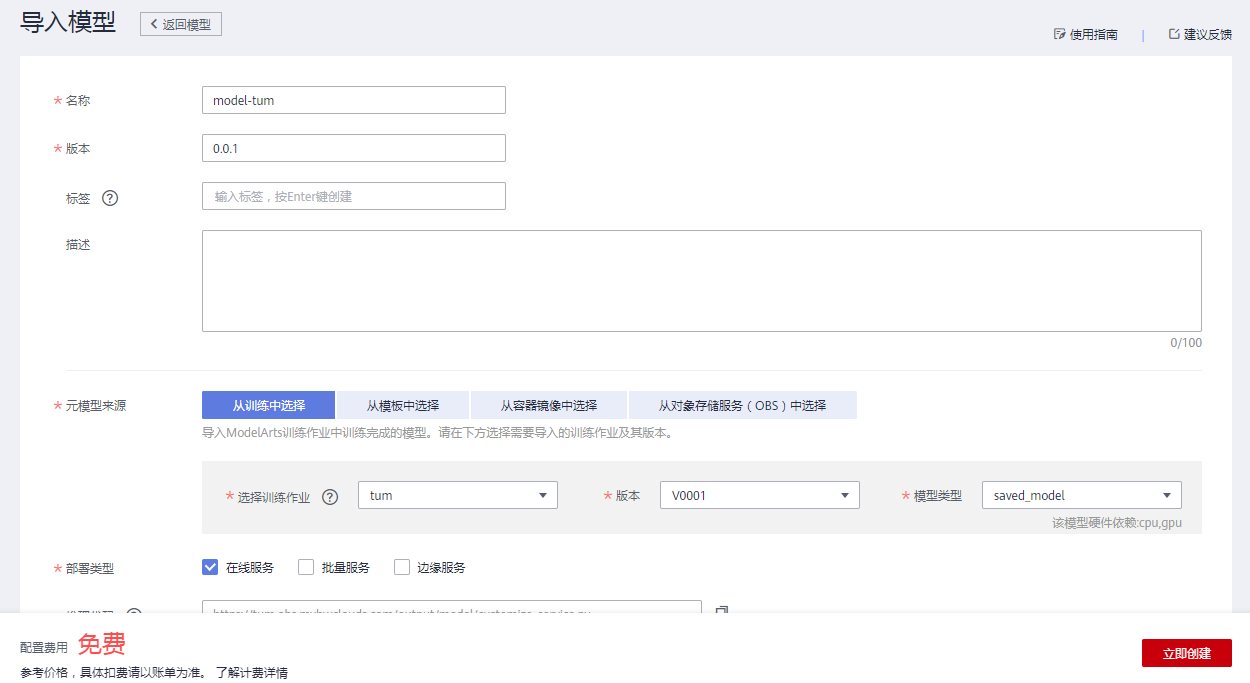The width and height of the screenshot is (1250, 683).
Task: Open the 版本 dropdown showing V0001
Action: click(x=760, y=495)
